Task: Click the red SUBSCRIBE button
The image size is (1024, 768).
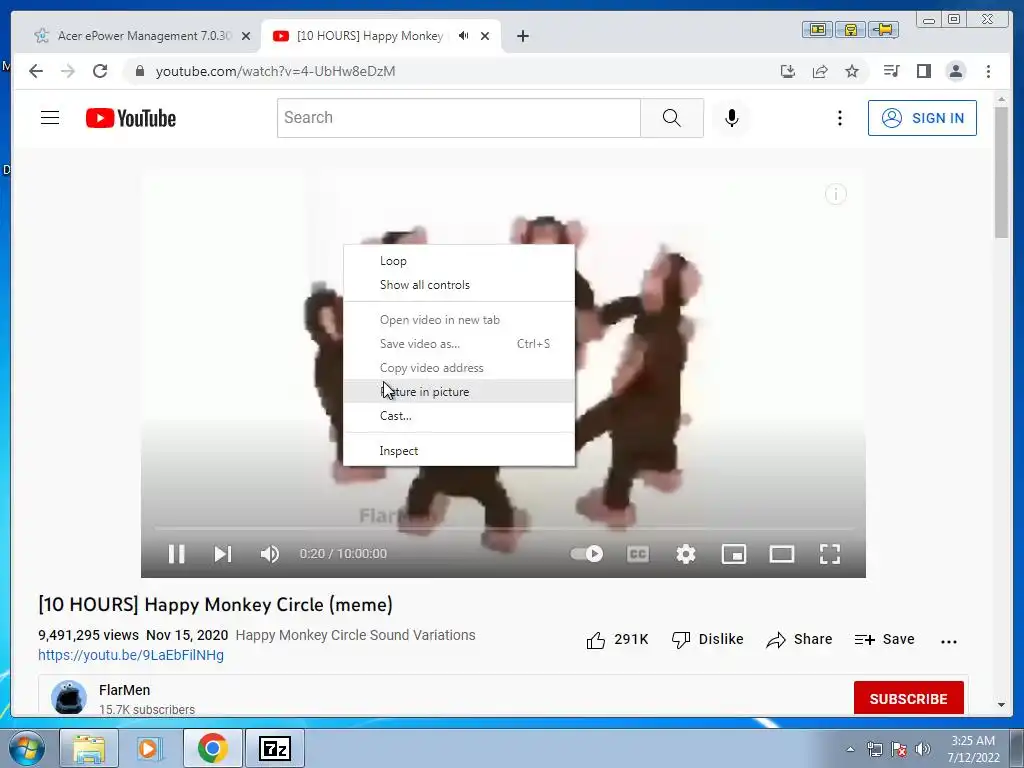Action: click(x=908, y=698)
